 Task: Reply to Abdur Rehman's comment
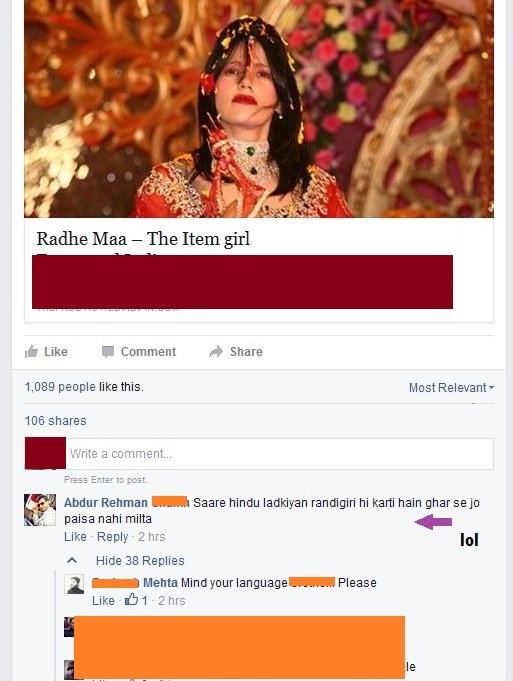pos(113,537)
